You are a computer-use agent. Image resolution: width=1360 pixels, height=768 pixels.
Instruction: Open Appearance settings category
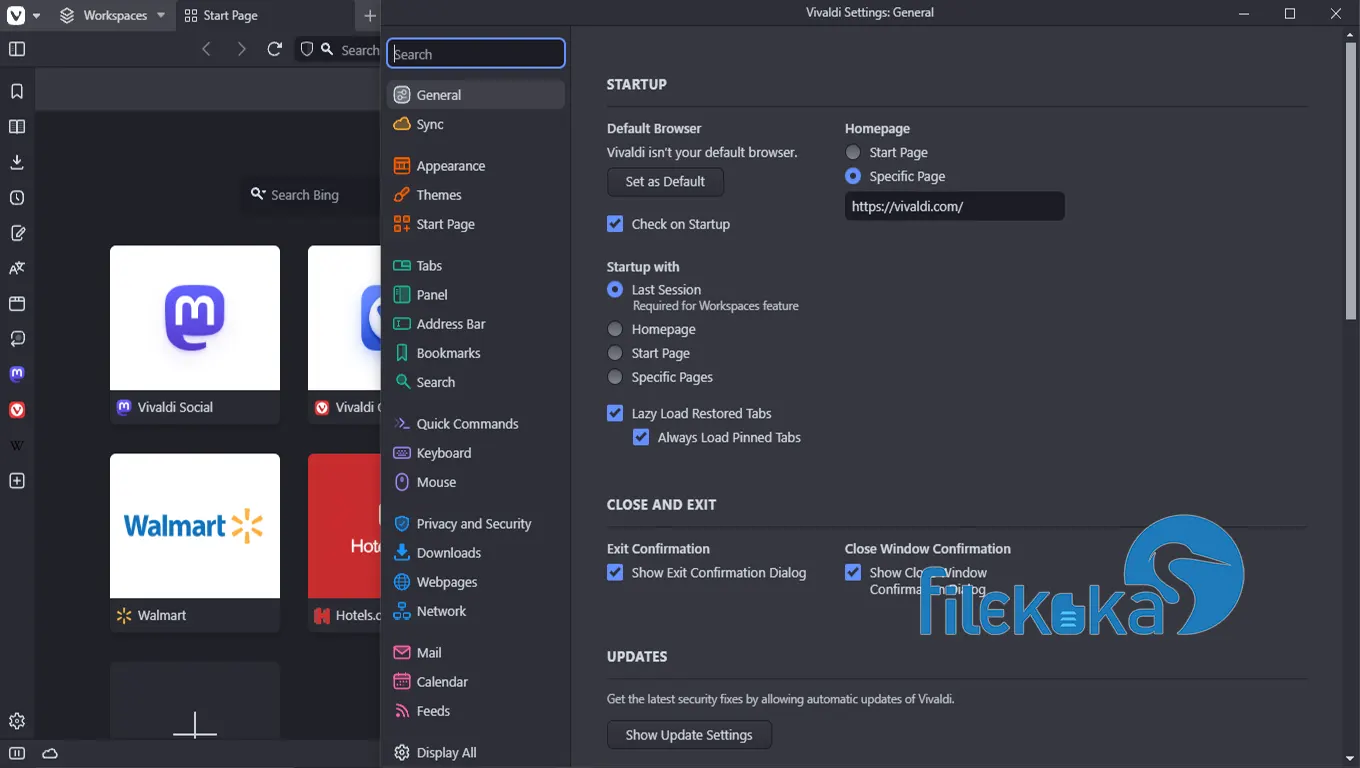[x=476, y=166]
